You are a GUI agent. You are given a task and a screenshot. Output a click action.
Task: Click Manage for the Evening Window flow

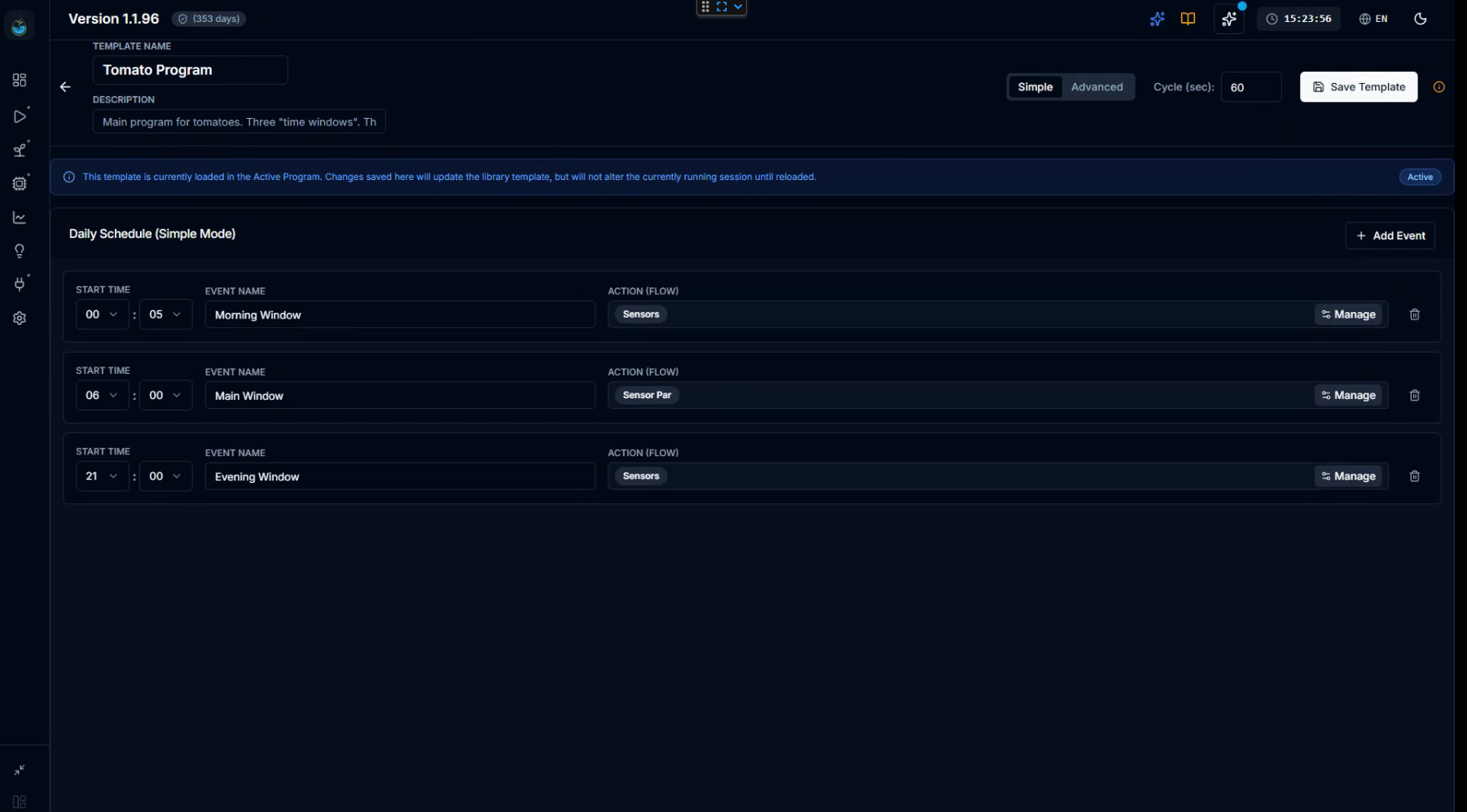coord(1348,476)
